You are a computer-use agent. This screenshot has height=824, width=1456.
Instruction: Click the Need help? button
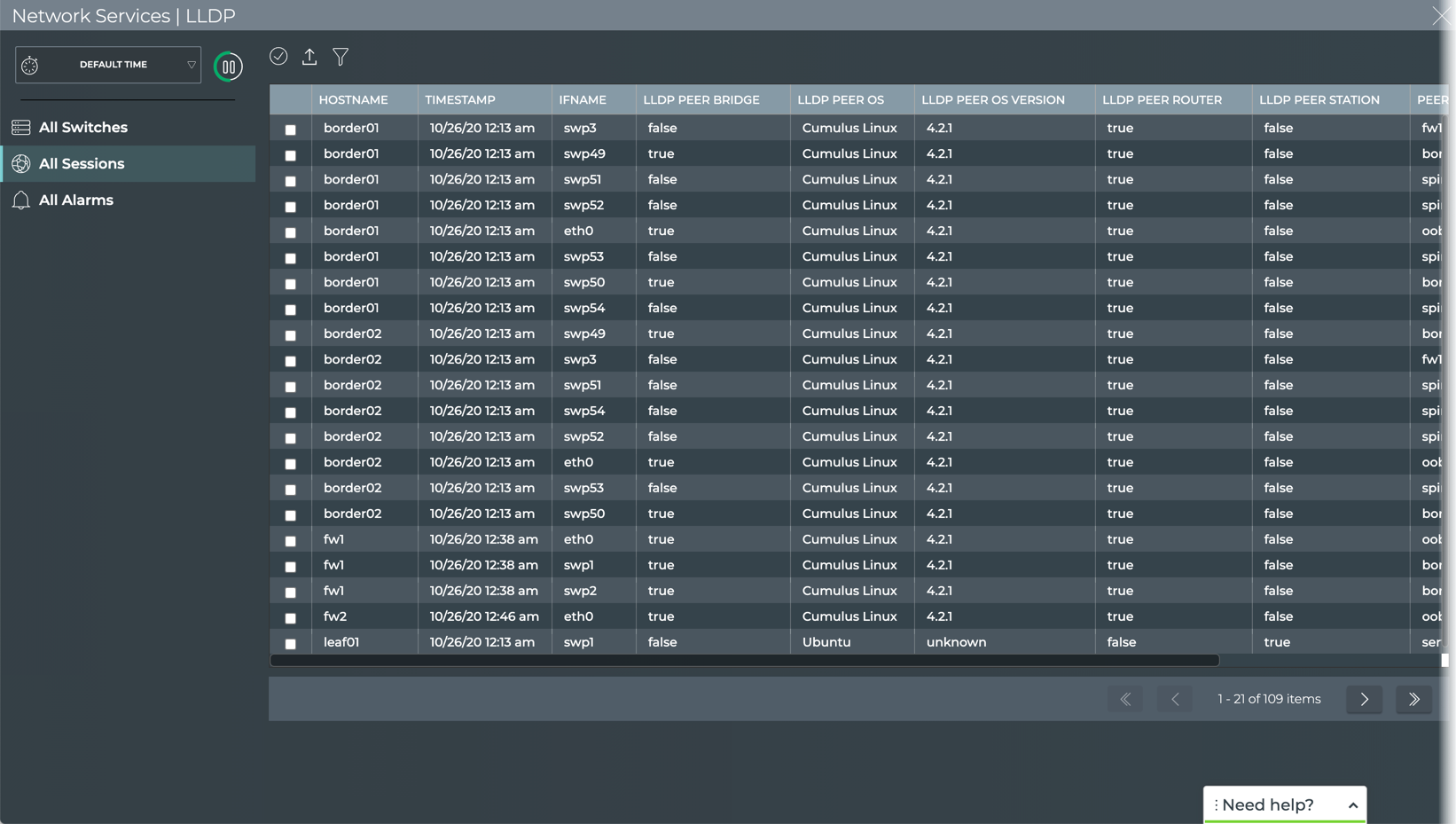point(1267,805)
